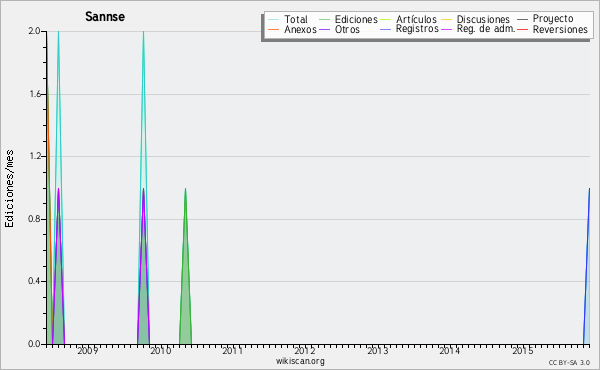Image resolution: width=600 pixels, height=370 pixels.
Task: Click the 2010 x-axis label
Action: (160, 350)
